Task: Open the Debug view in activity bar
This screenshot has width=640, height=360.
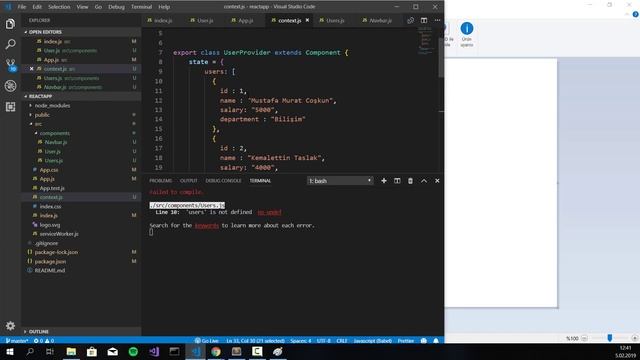Action: (11, 86)
